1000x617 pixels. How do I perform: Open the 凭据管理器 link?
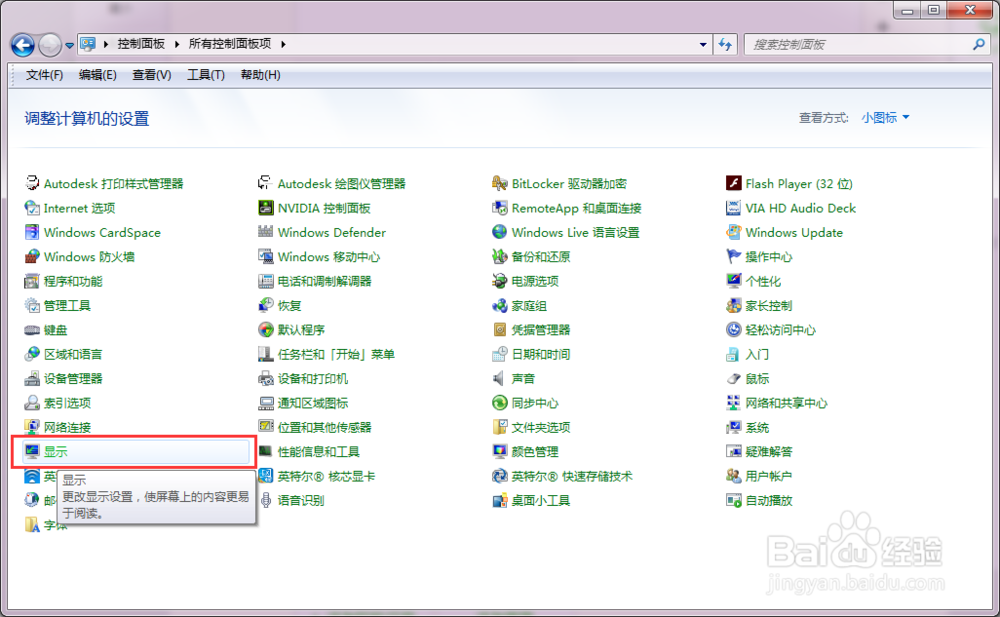(x=541, y=330)
